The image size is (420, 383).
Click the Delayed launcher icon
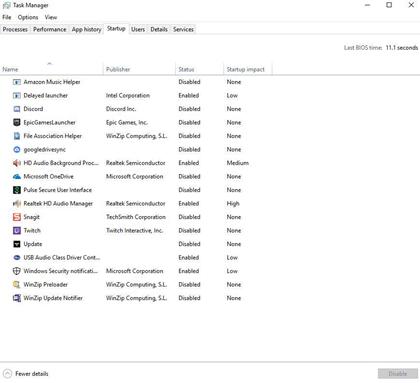[17, 96]
